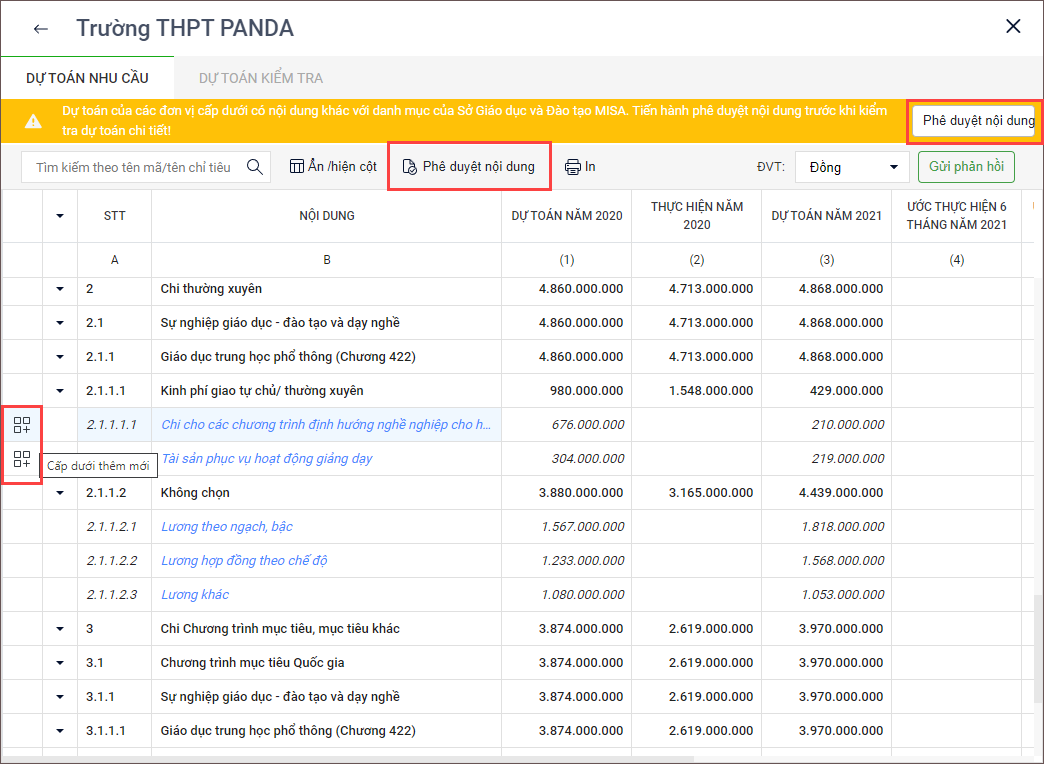Viewport: 1044px width, 764px height.
Task: Collapse row 2.1.1.1 Kinh phí giao tự chủ
Action: click(x=60, y=391)
